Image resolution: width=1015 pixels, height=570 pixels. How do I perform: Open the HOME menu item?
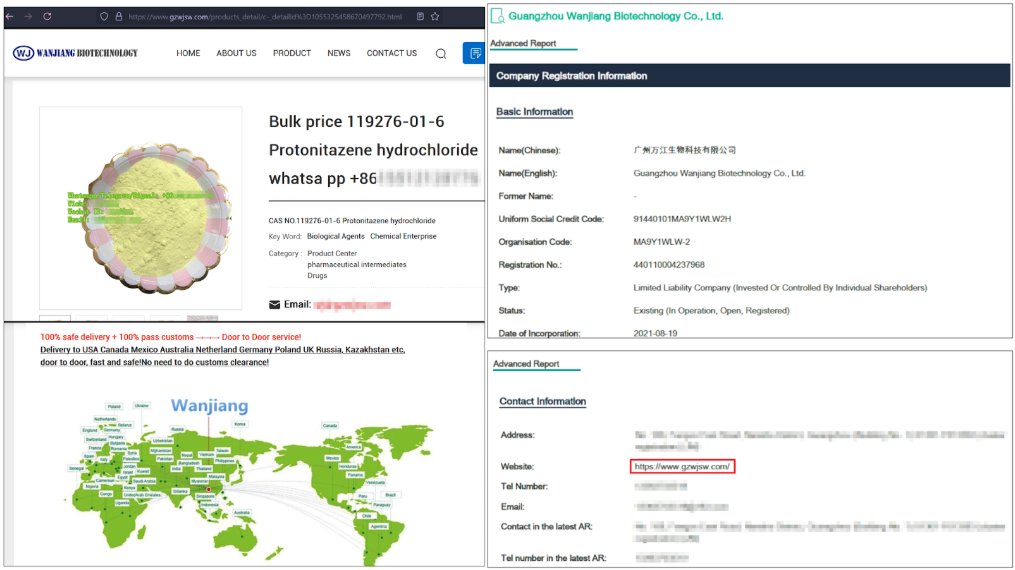(188, 53)
